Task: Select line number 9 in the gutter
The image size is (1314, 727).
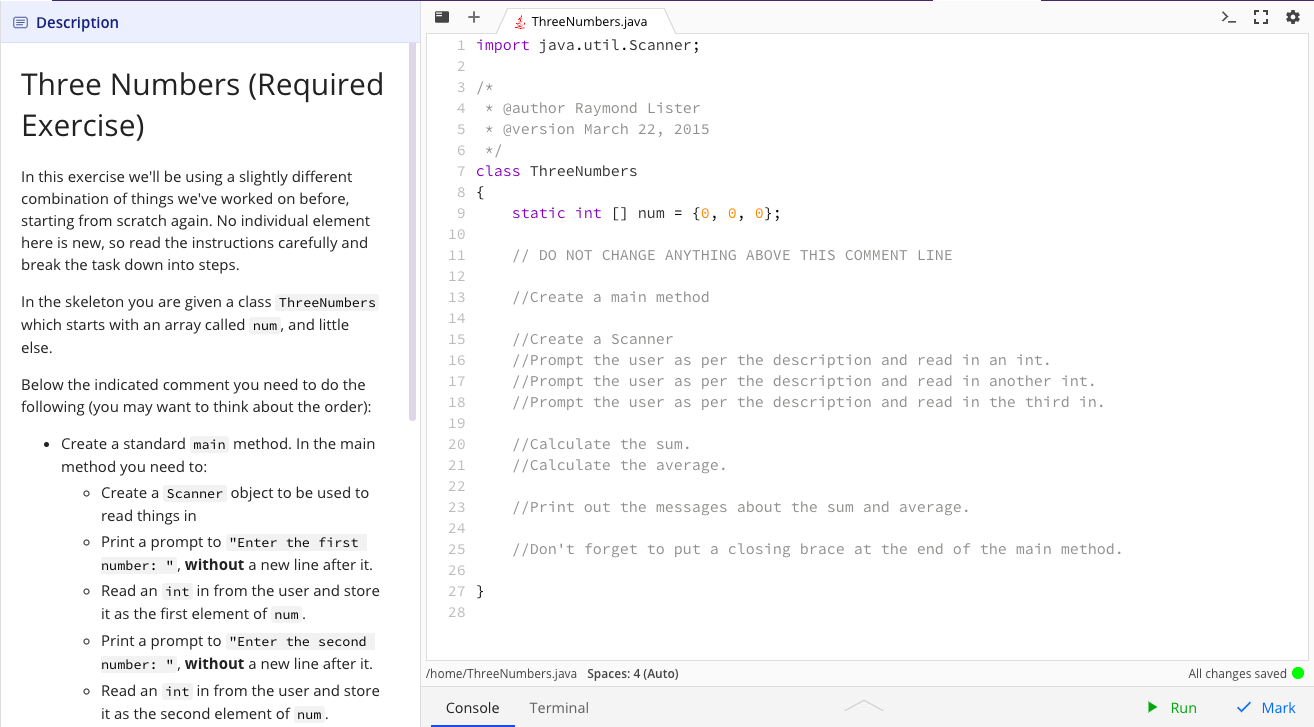Action: coord(460,213)
